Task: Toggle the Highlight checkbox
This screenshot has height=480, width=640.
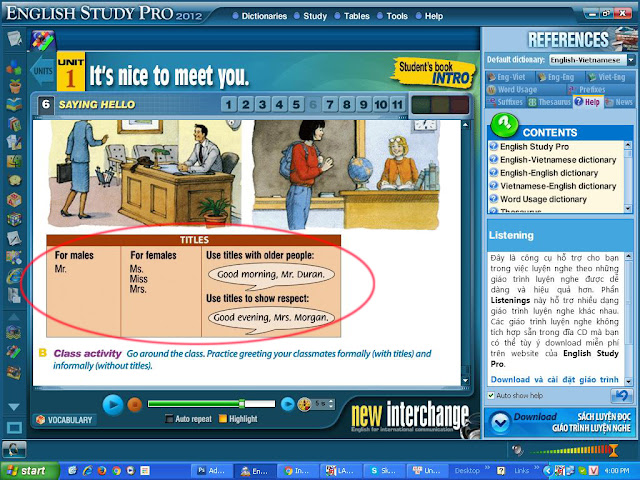Action: [222, 419]
